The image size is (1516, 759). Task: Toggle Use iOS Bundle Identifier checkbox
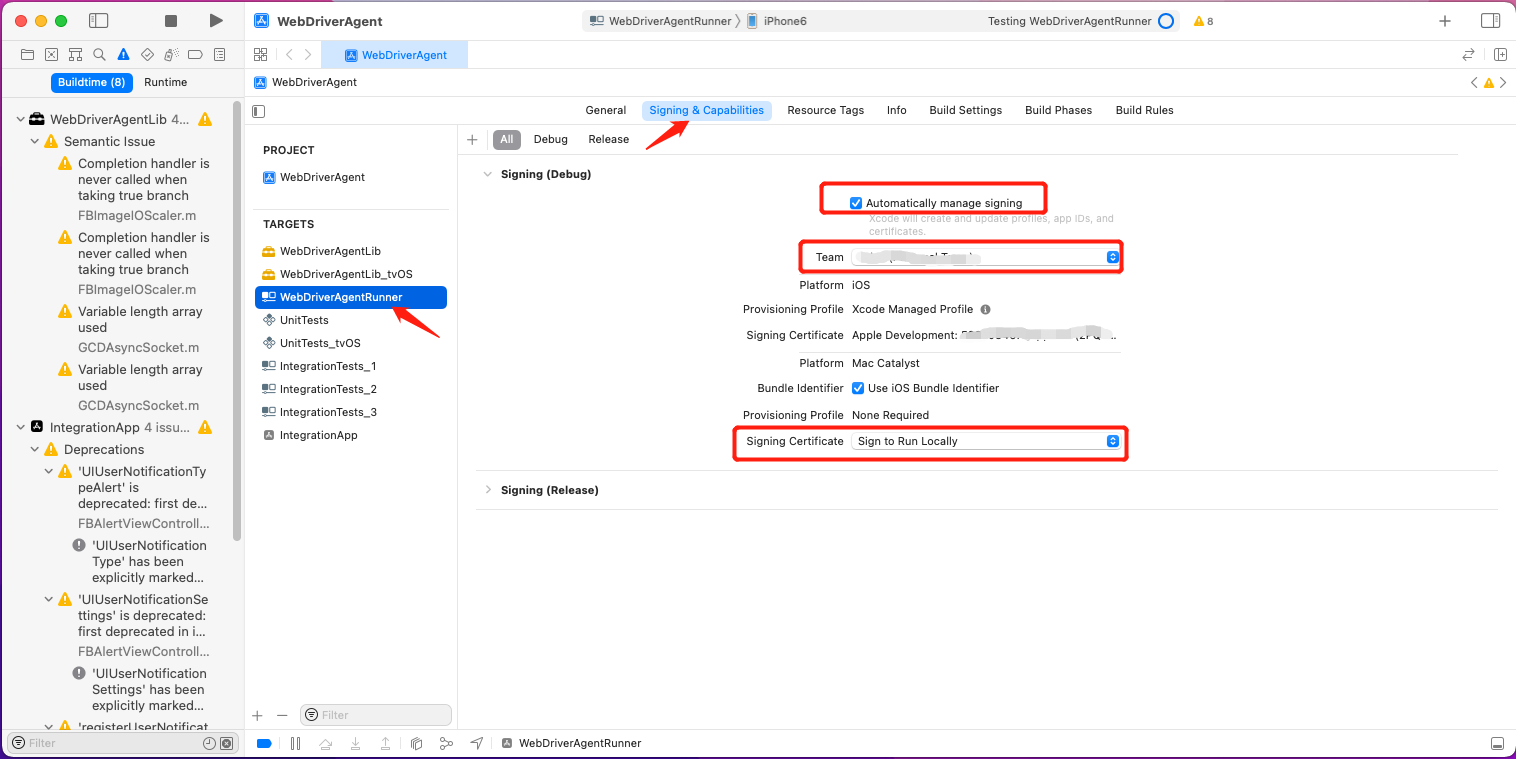858,388
